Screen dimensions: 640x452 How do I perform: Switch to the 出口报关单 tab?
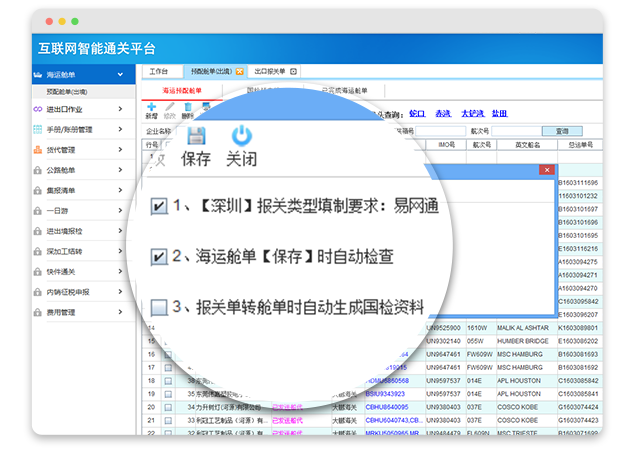[269, 72]
